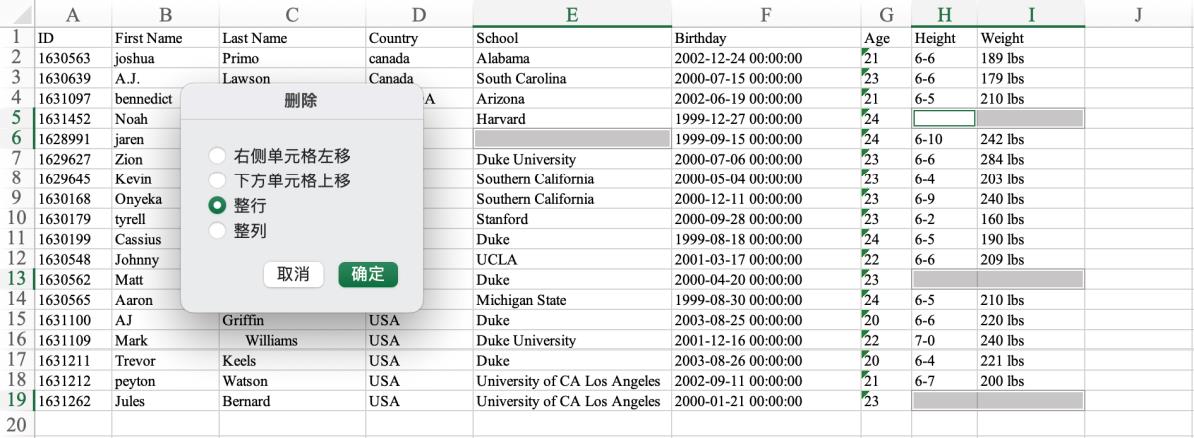1194x438 pixels.
Task: Select column J header
Action: click(1138, 14)
